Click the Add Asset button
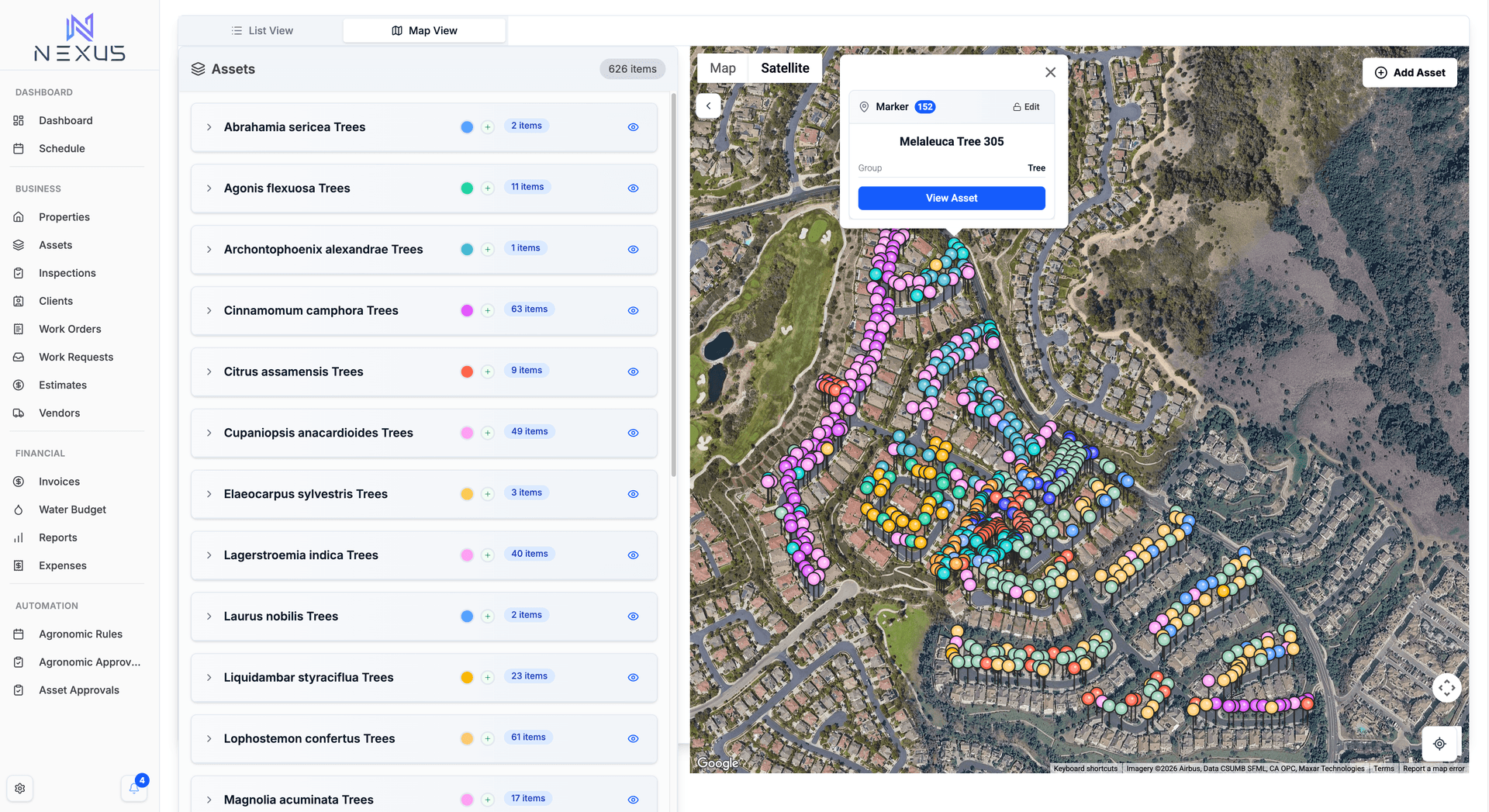The width and height of the screenshot is (1489, 812). pos(1410,72)
